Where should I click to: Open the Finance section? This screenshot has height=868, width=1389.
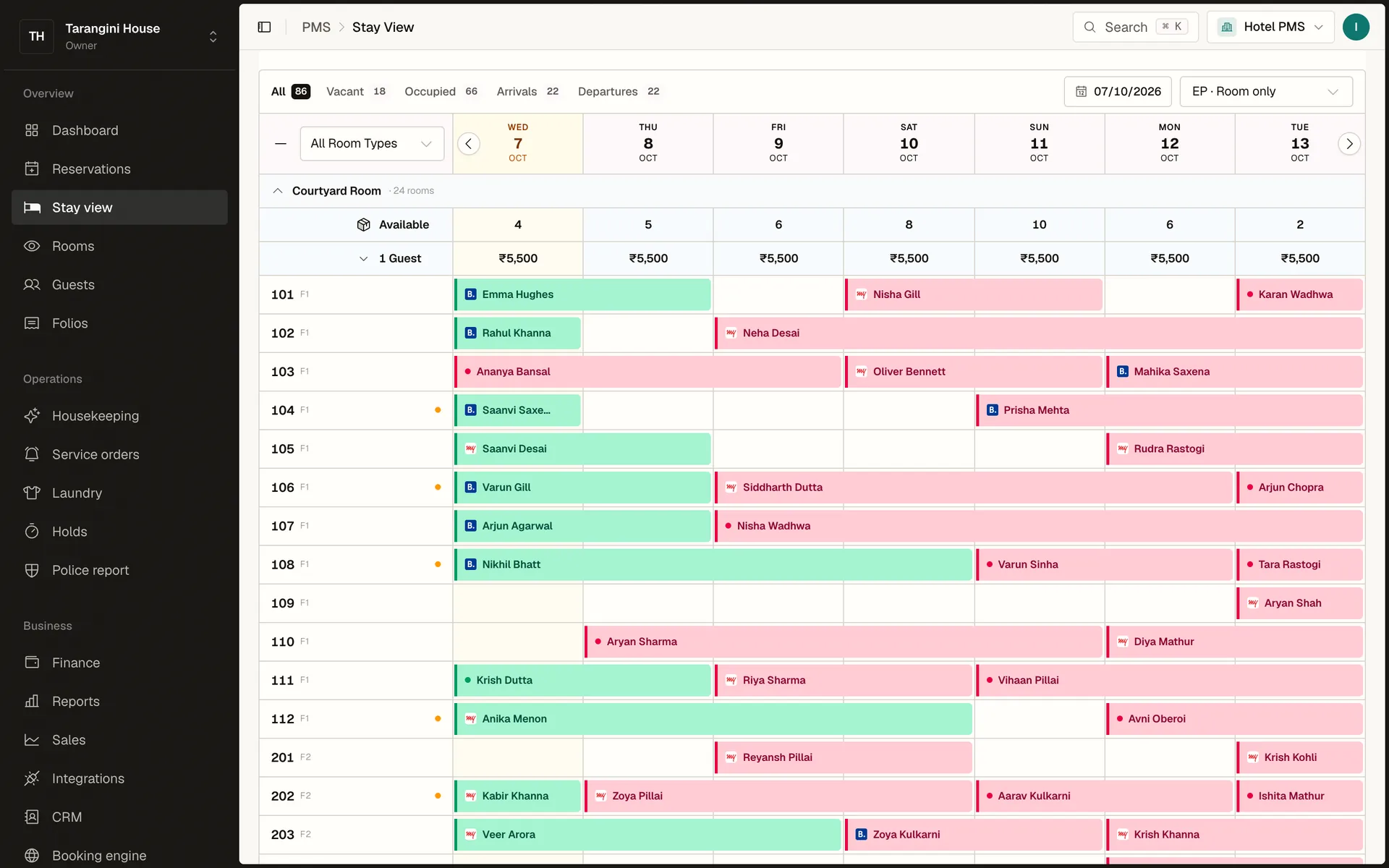119,663
